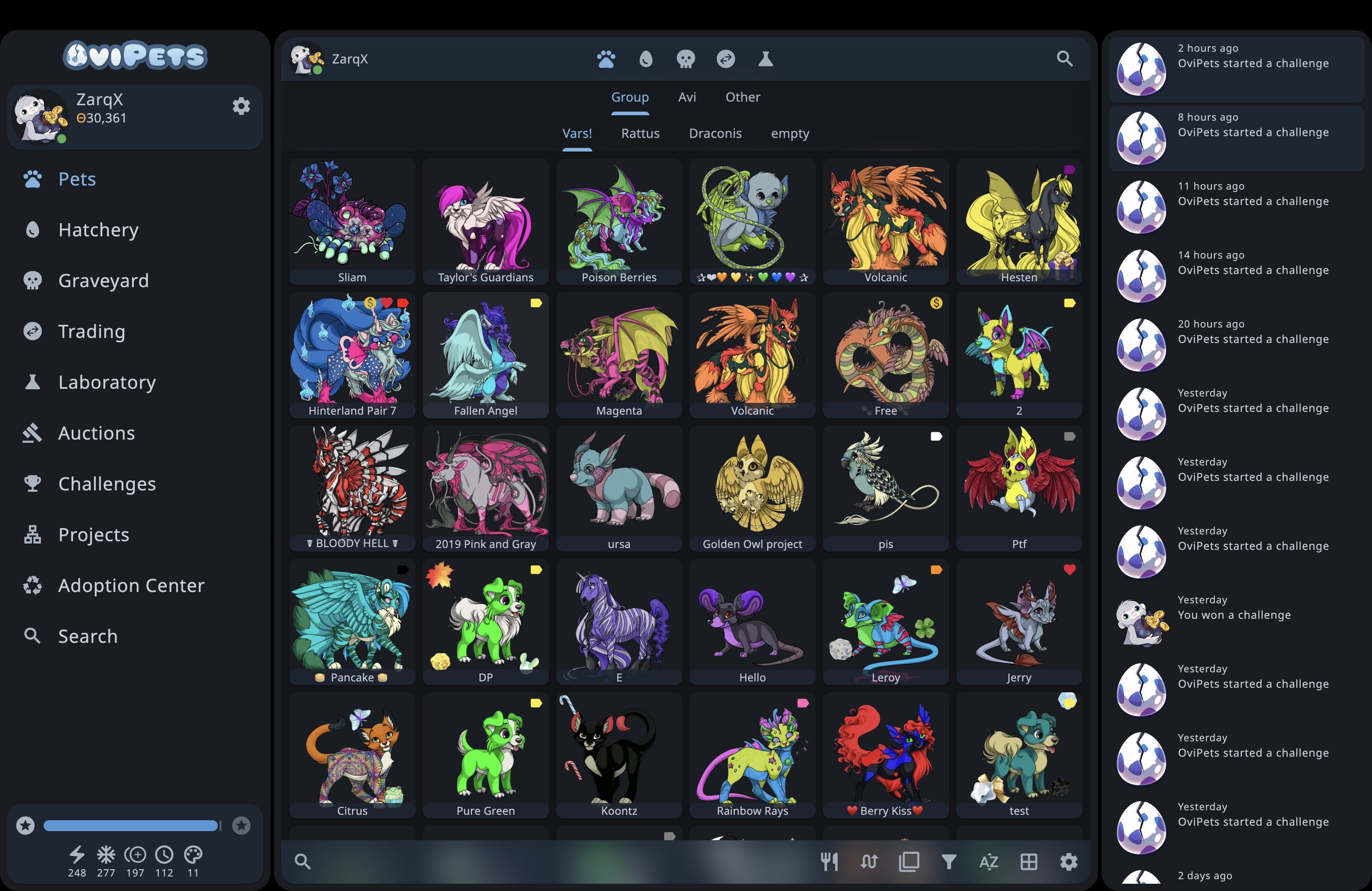This screenshot has height=891, width=1372.
Task: Open the '2 hours ago' challenge notification
Action: [1236, 69]
